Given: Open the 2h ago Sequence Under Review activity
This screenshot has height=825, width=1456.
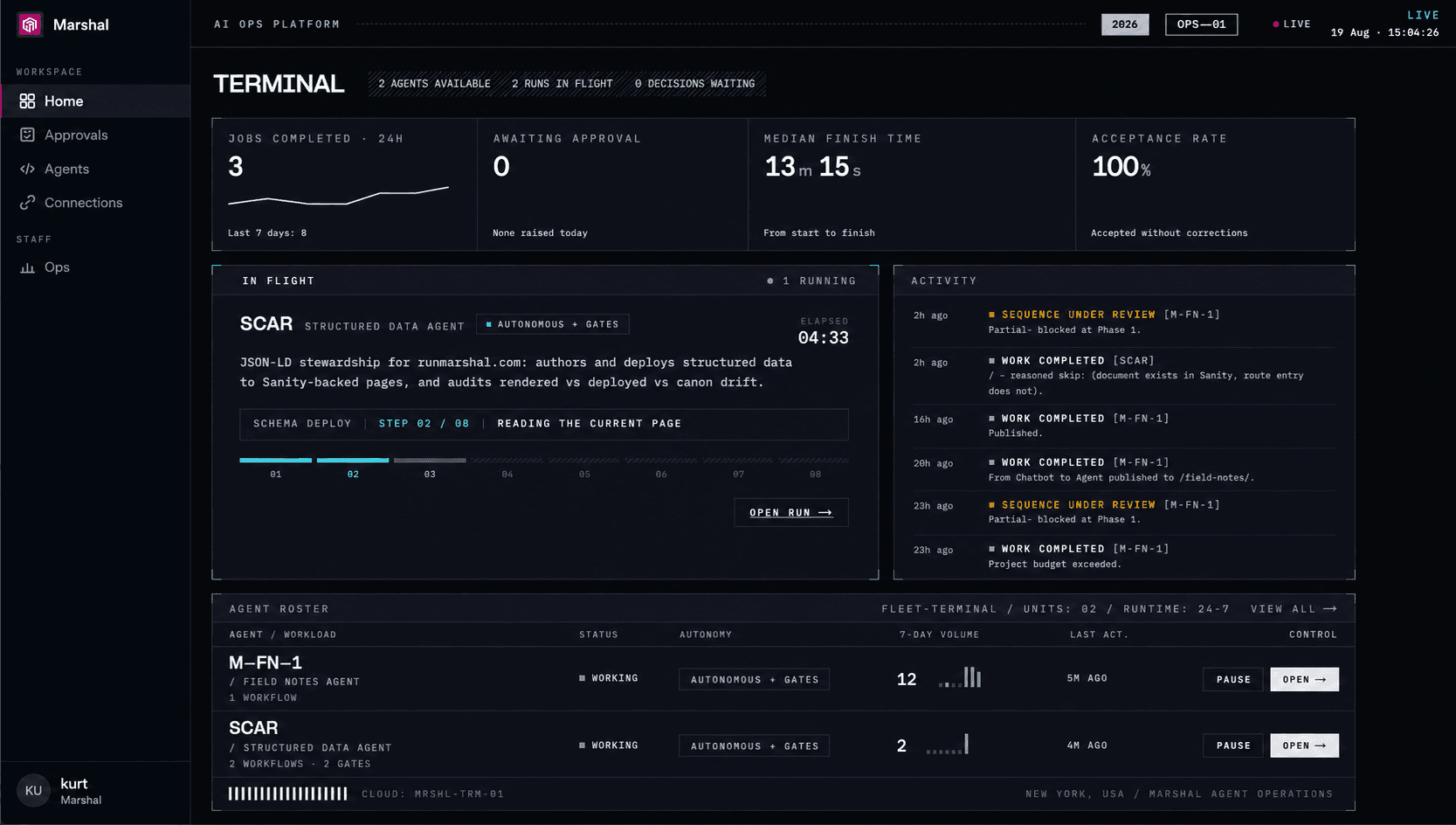Looking at the screenshot, I should 1124,322.
